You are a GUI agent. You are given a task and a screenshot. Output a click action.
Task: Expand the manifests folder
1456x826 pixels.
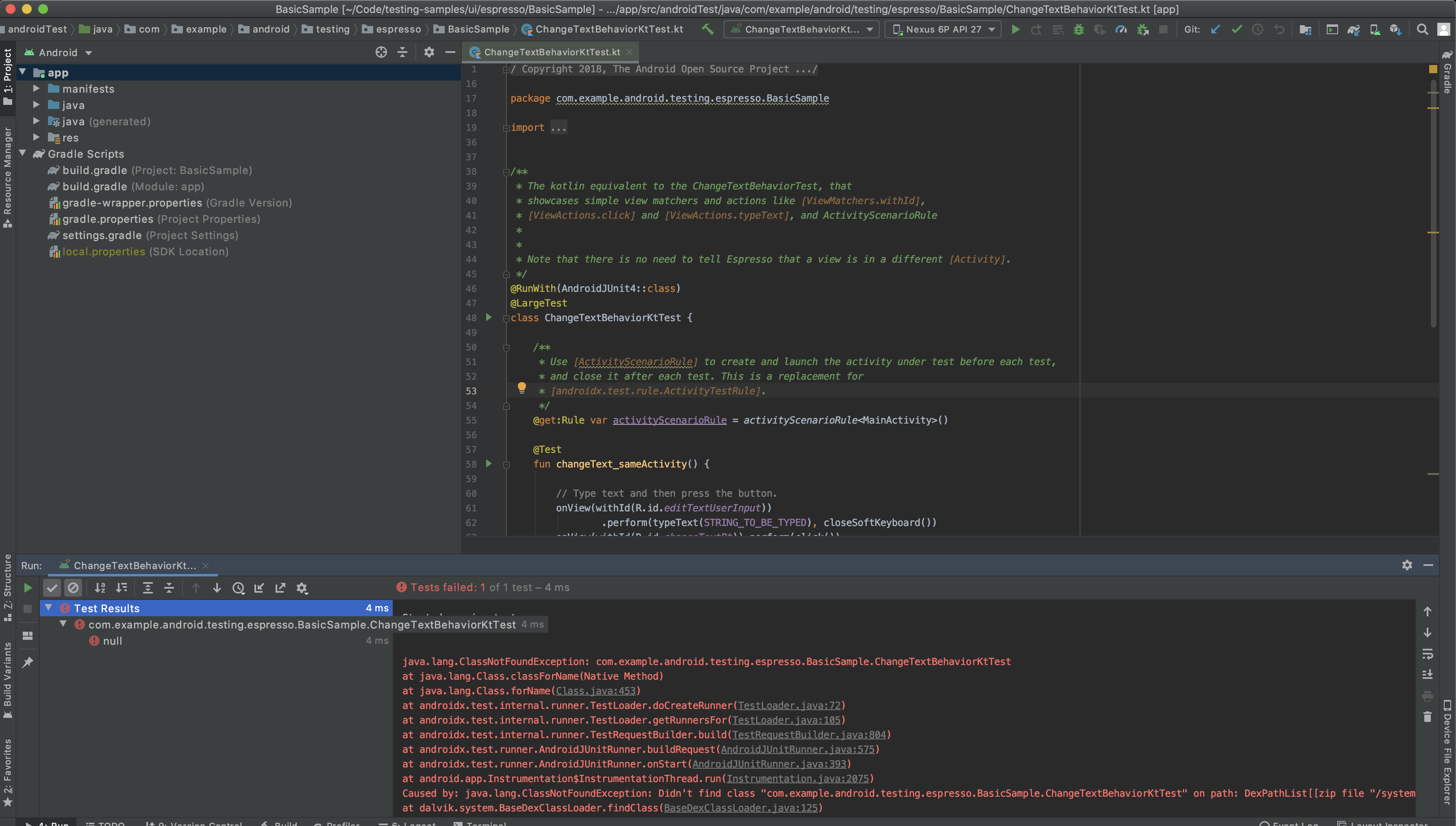[x=36, y=89]
